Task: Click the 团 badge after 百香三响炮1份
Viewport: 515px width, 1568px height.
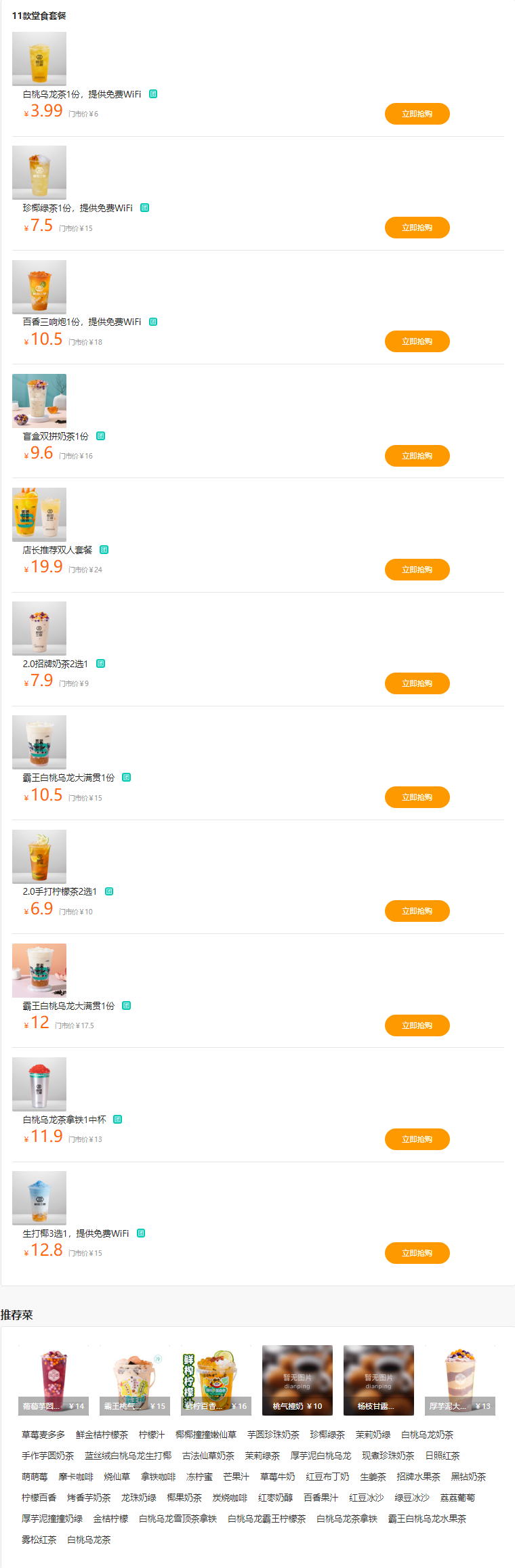Action: pos(153,322)
